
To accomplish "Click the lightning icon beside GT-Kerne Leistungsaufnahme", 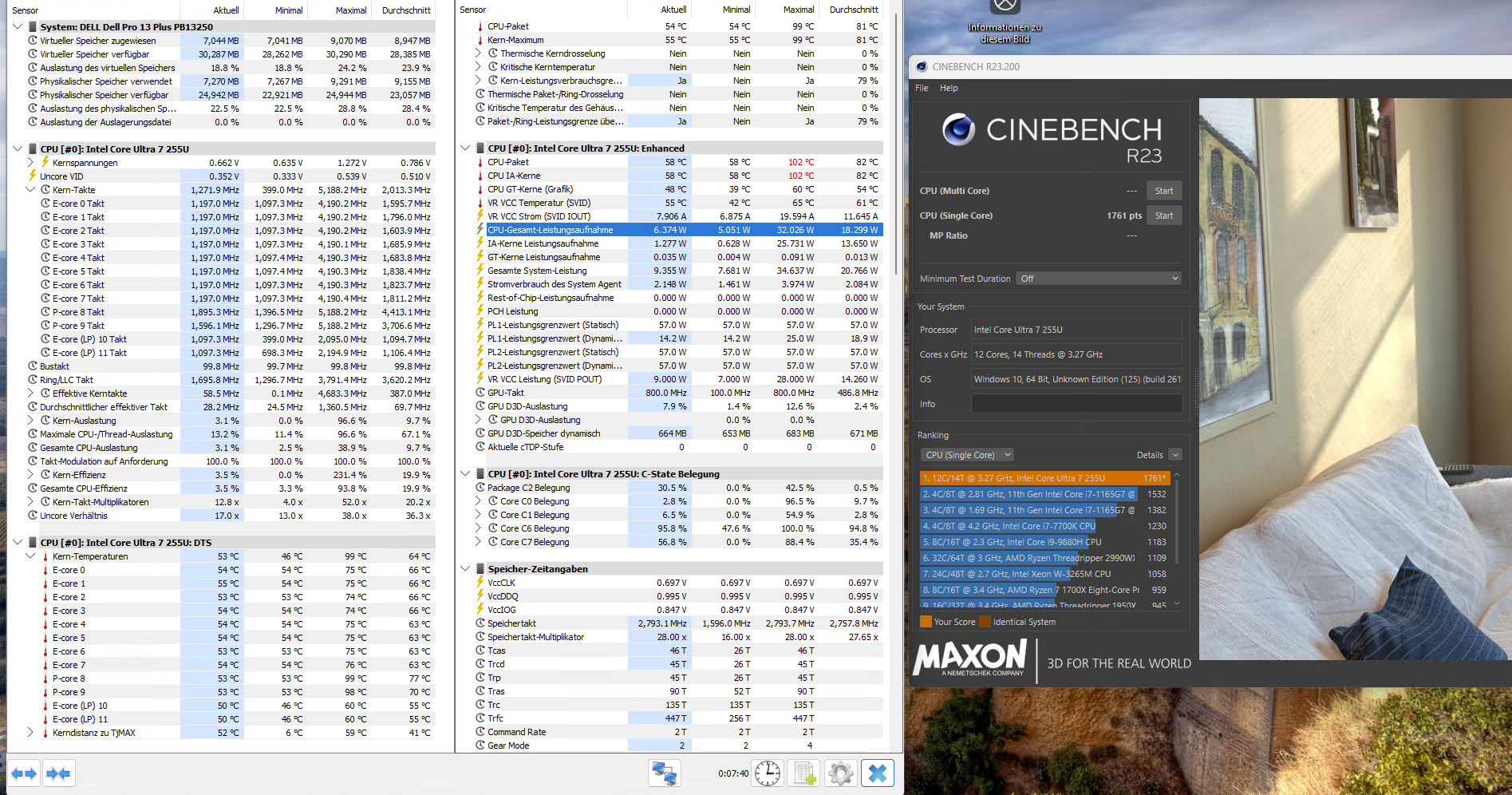I will click(480, 257).
